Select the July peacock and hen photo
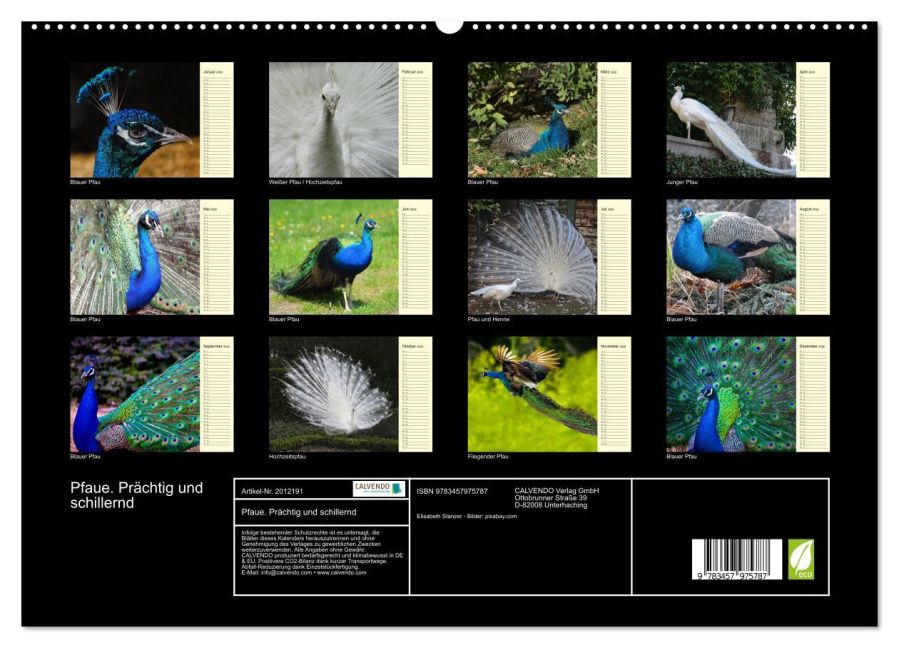 click(x=533, y=257)
